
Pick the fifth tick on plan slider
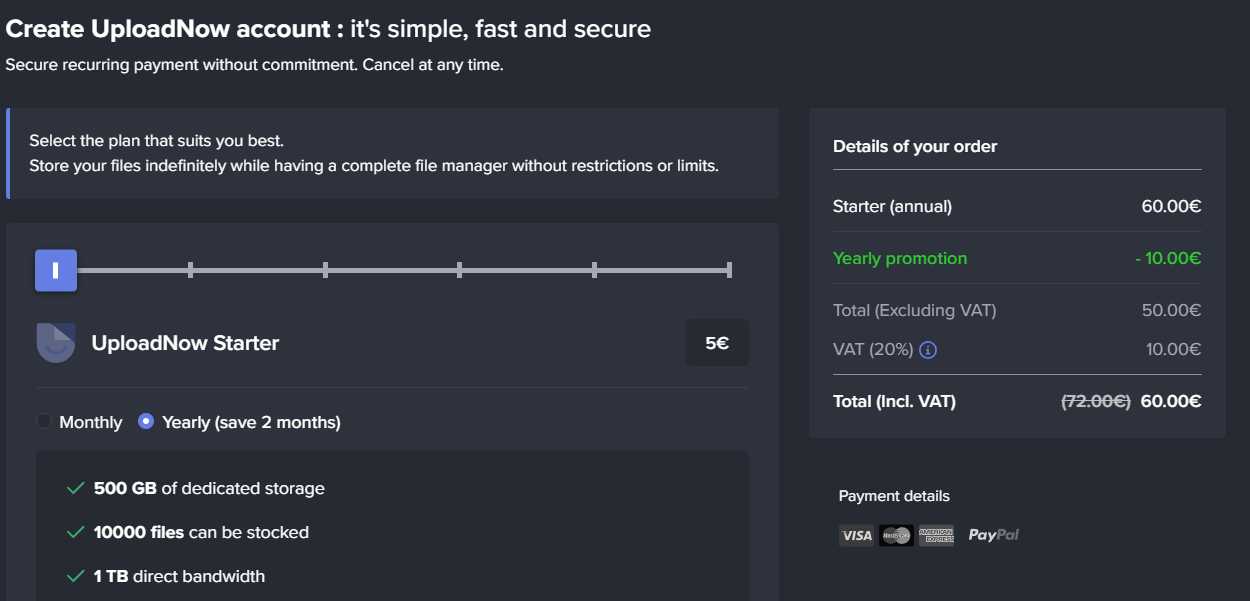[594, 270]
